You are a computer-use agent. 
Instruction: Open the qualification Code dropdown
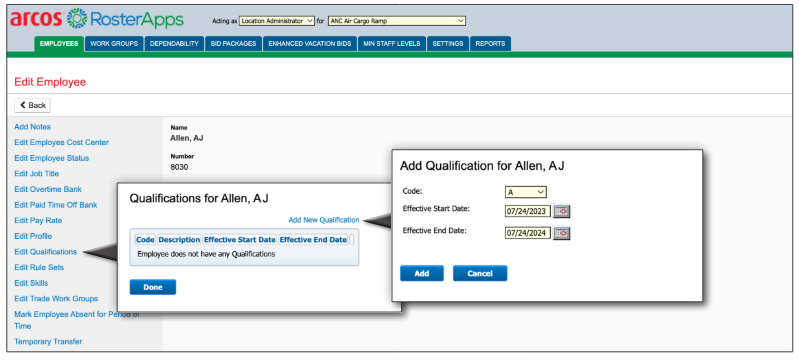pyautogui.click(x=526, y=192)
